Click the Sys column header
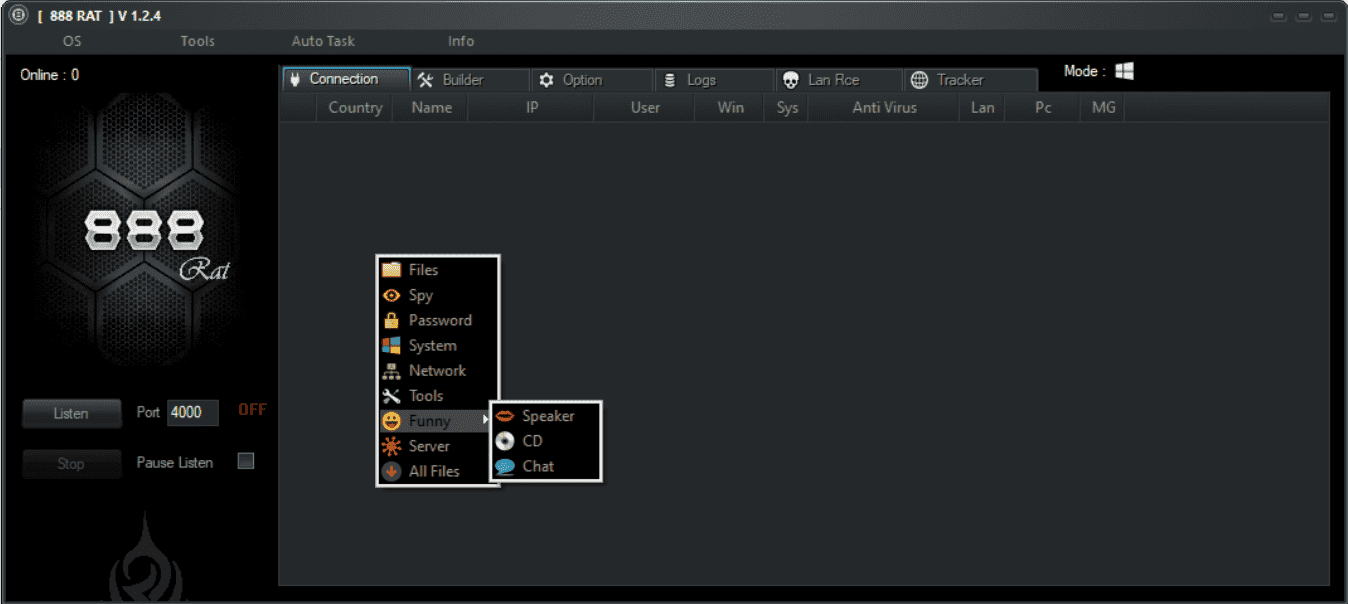Screen dimensions: 1348x604 (787, 107)
